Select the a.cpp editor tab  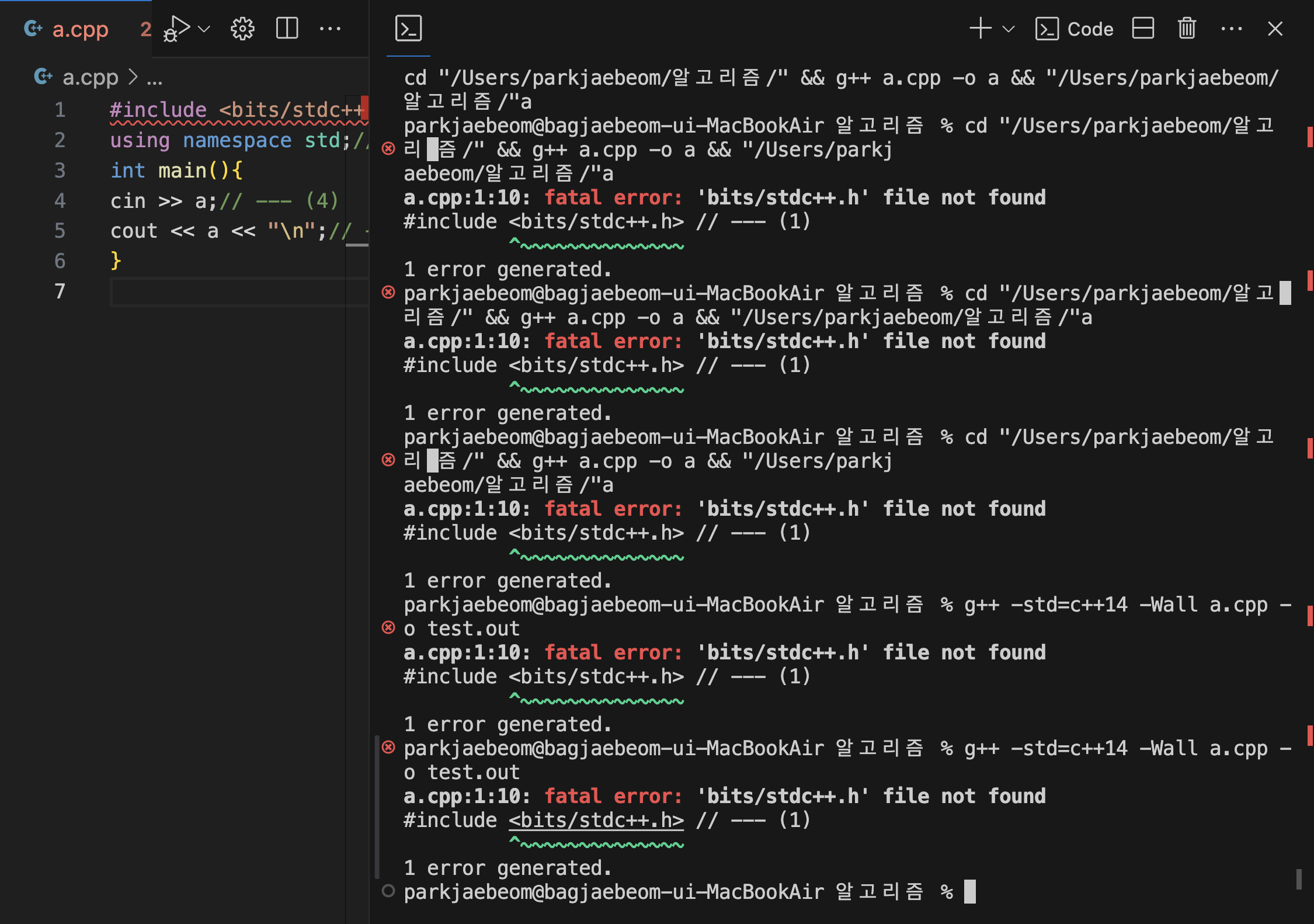point(76,29)
